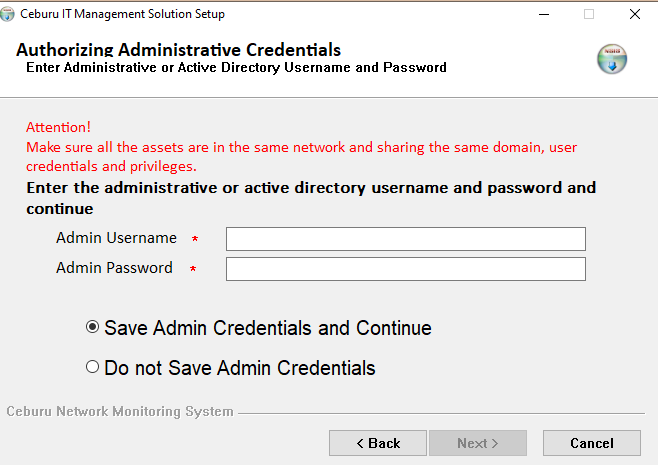This screenshot has height=465, width=658.
Task: Close the Ceburu setup window
Action: click(634, 14)
